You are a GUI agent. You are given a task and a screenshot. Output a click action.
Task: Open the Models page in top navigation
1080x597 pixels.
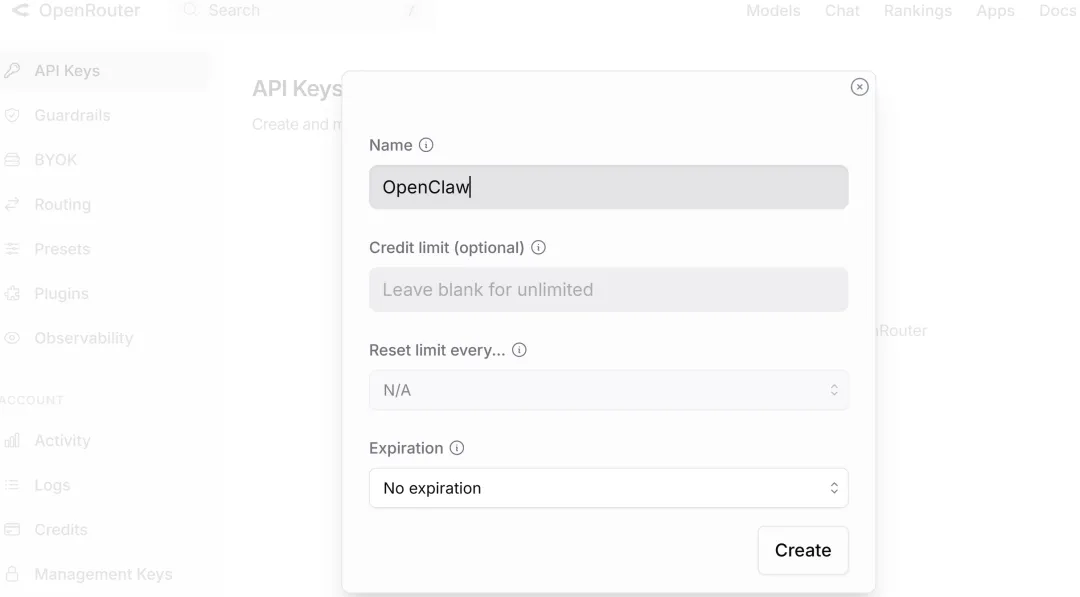click(773, 11)
